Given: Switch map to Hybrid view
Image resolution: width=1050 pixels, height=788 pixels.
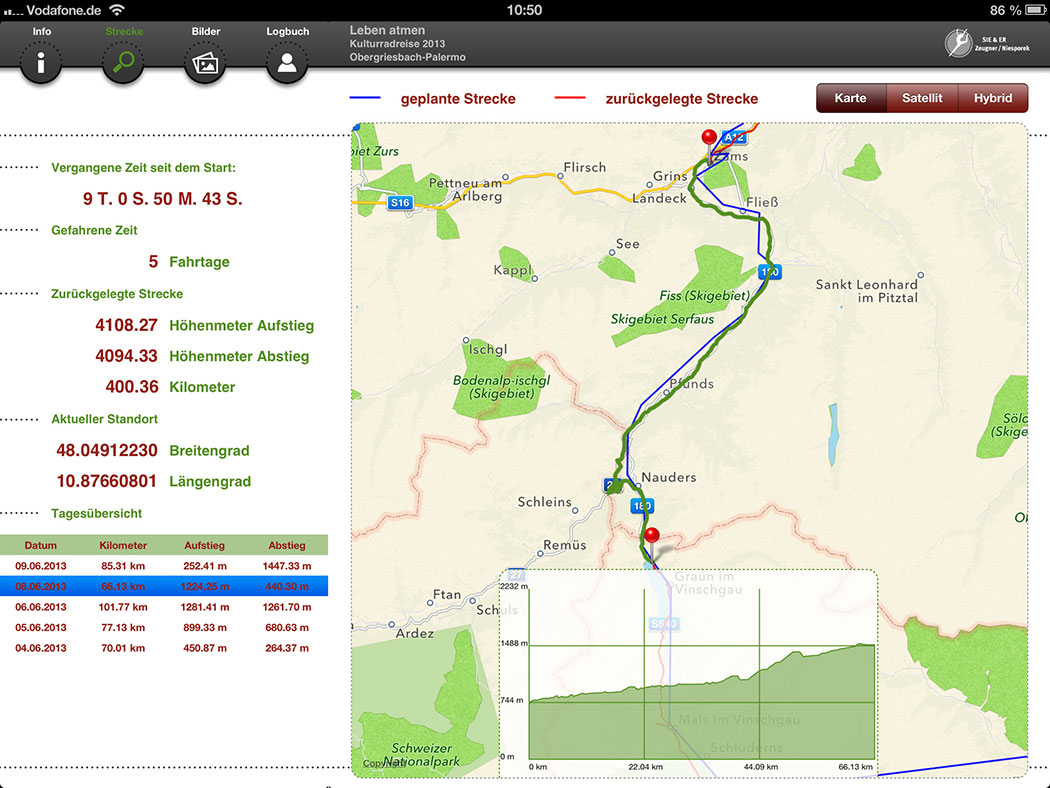Looking at the screenshot, I should [993, 98].
